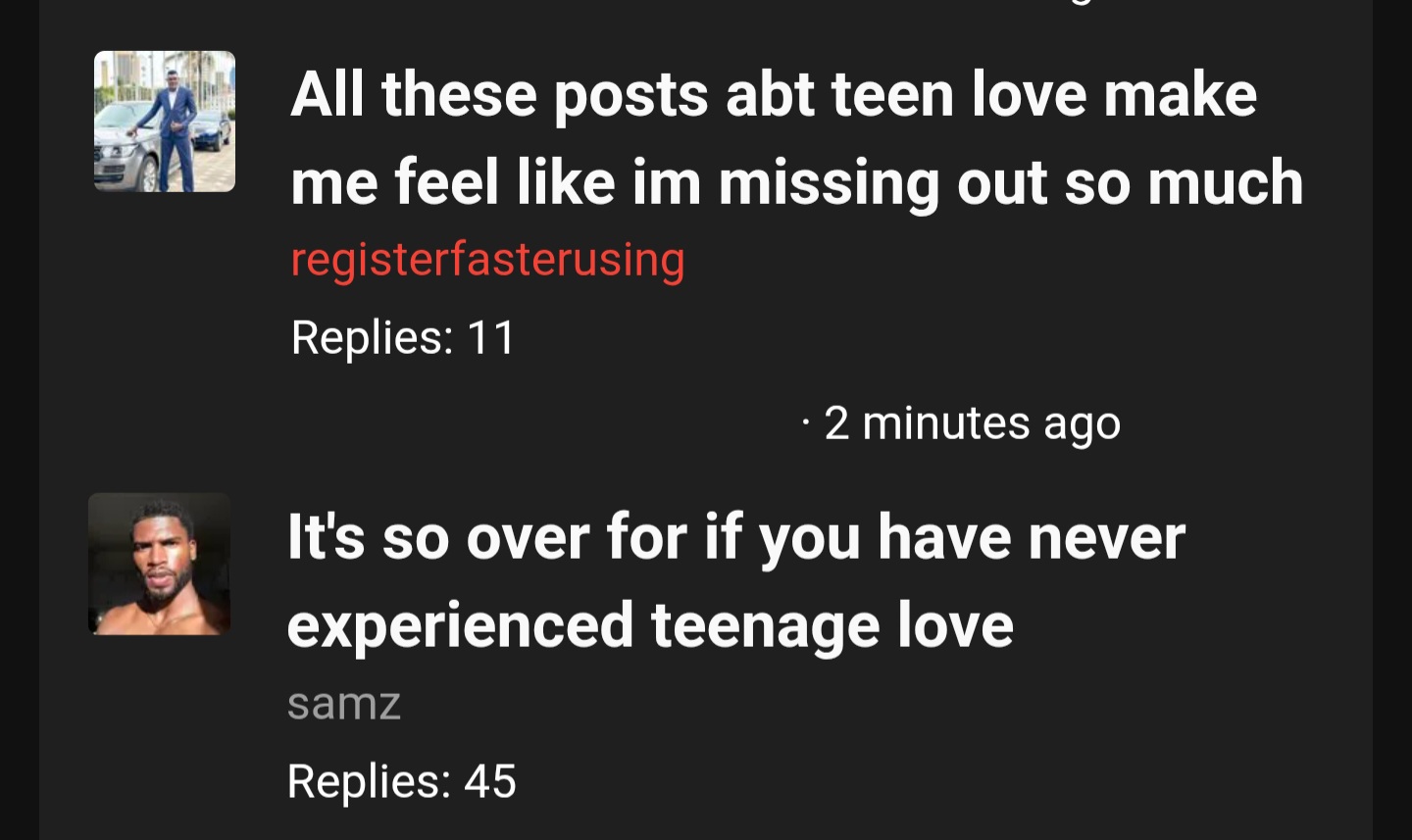Image resolution: width=1412 pixels, height=840 pixels.
Task: Select the small dot before "2 minutes ago"
Action: click(x=806, y=423)
